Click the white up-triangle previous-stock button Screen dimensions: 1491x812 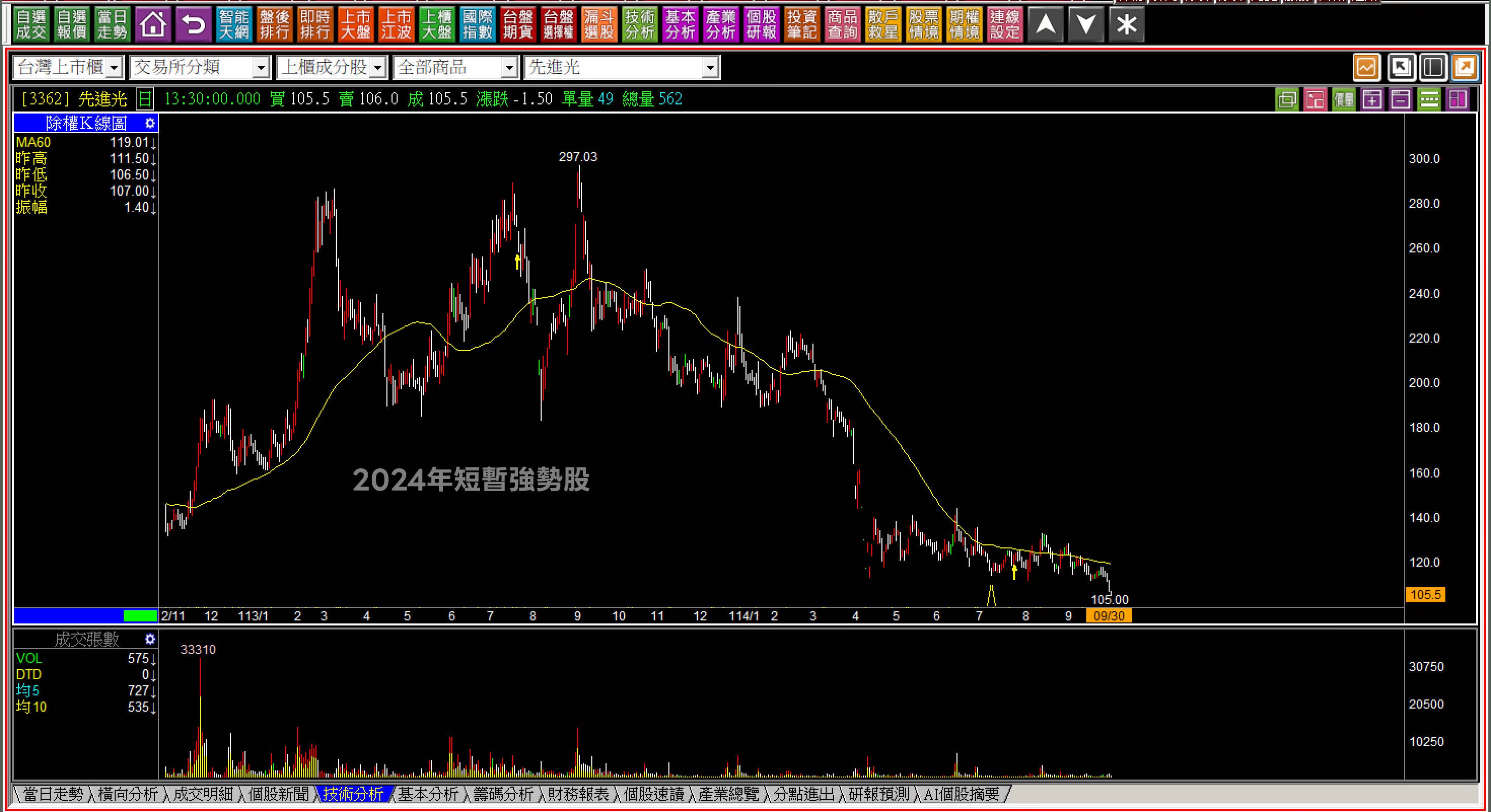(x=1045, y=24)
